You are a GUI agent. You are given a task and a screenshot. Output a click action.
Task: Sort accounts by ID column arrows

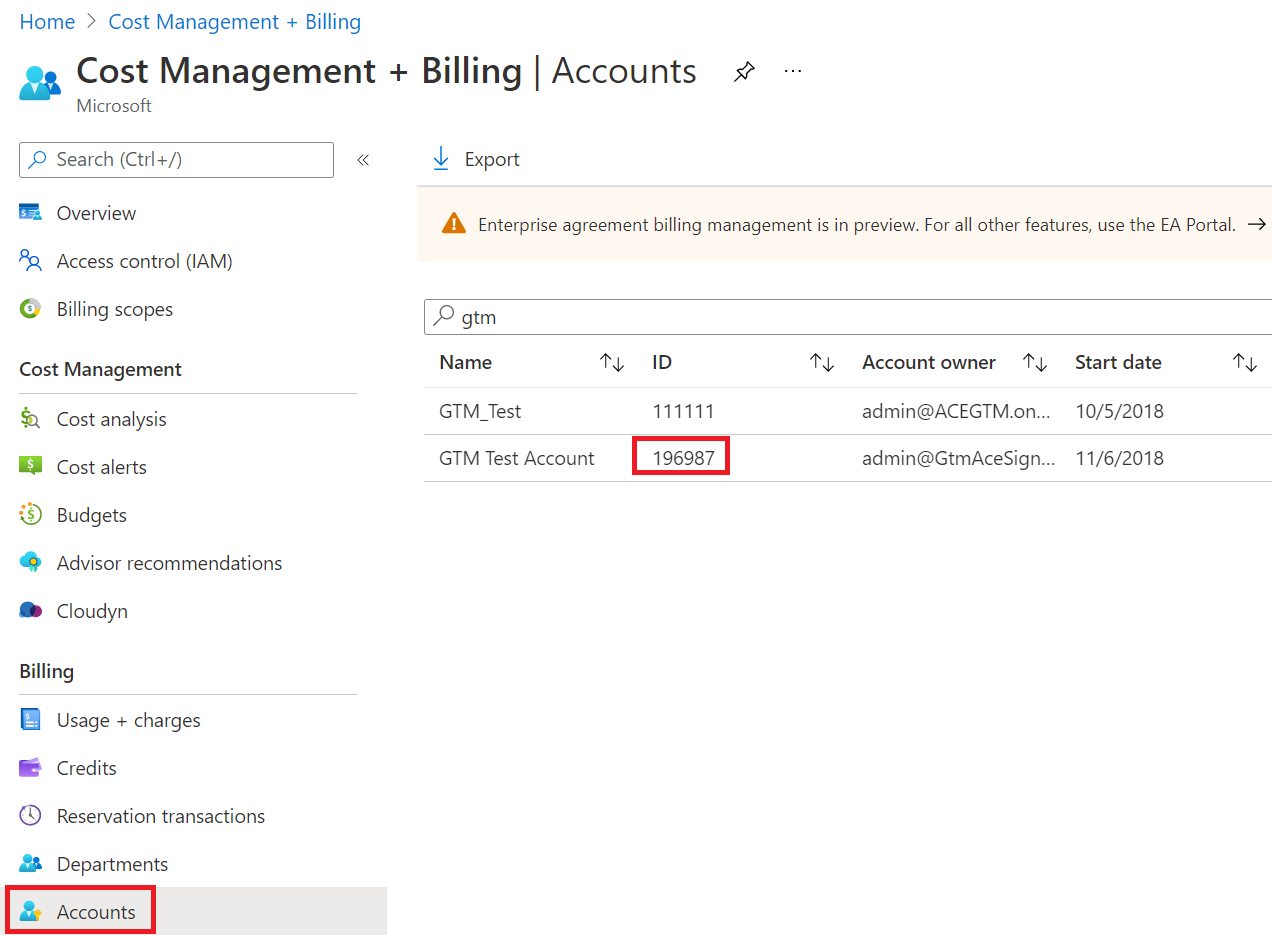(x=821, y=363)
